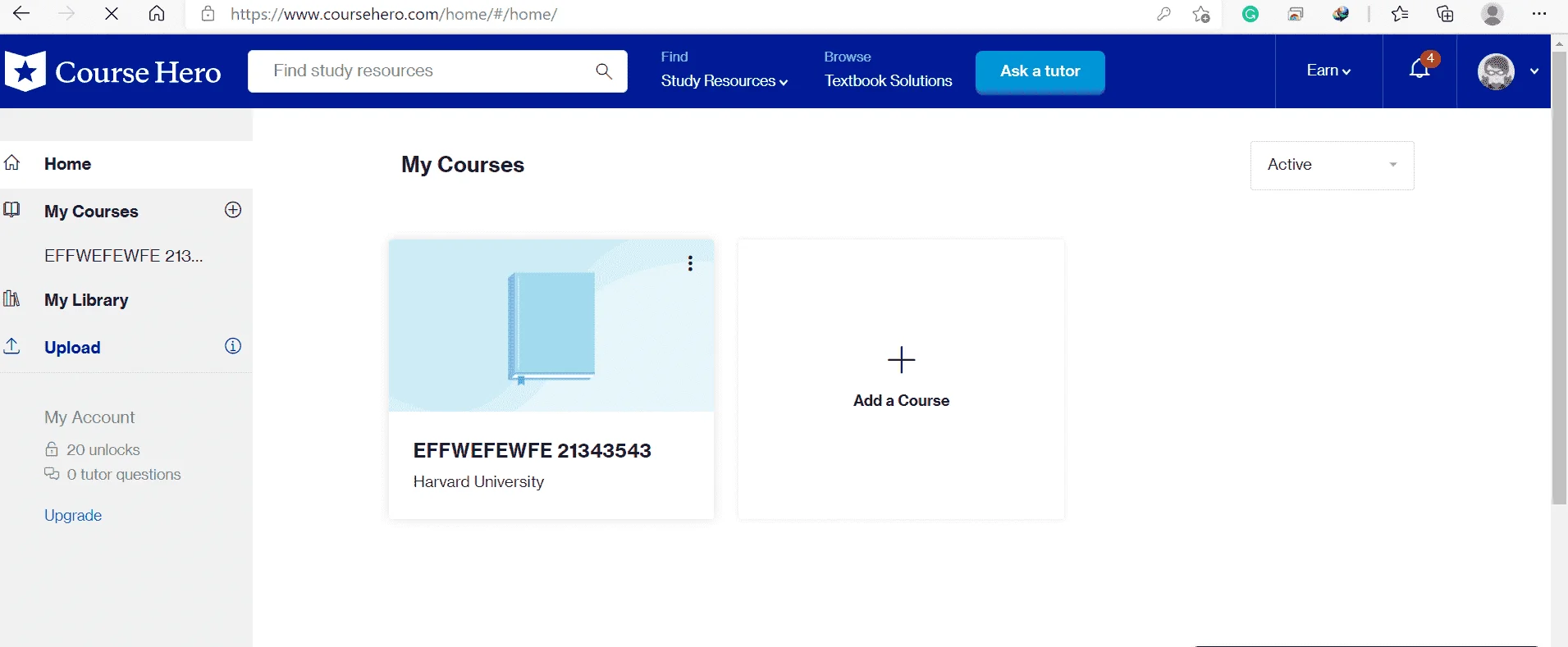Open the browser home page icon
This screenshot has width=1568, height=647.
pos(157,14)
